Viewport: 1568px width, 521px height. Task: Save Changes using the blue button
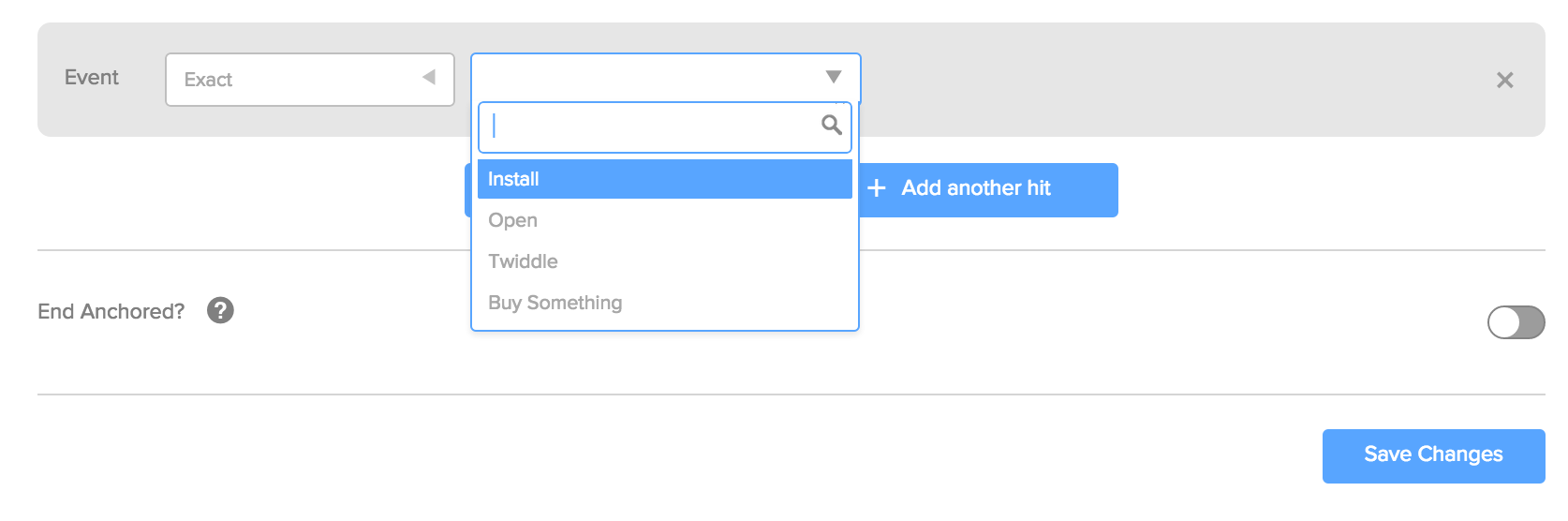click(1433, 456)
